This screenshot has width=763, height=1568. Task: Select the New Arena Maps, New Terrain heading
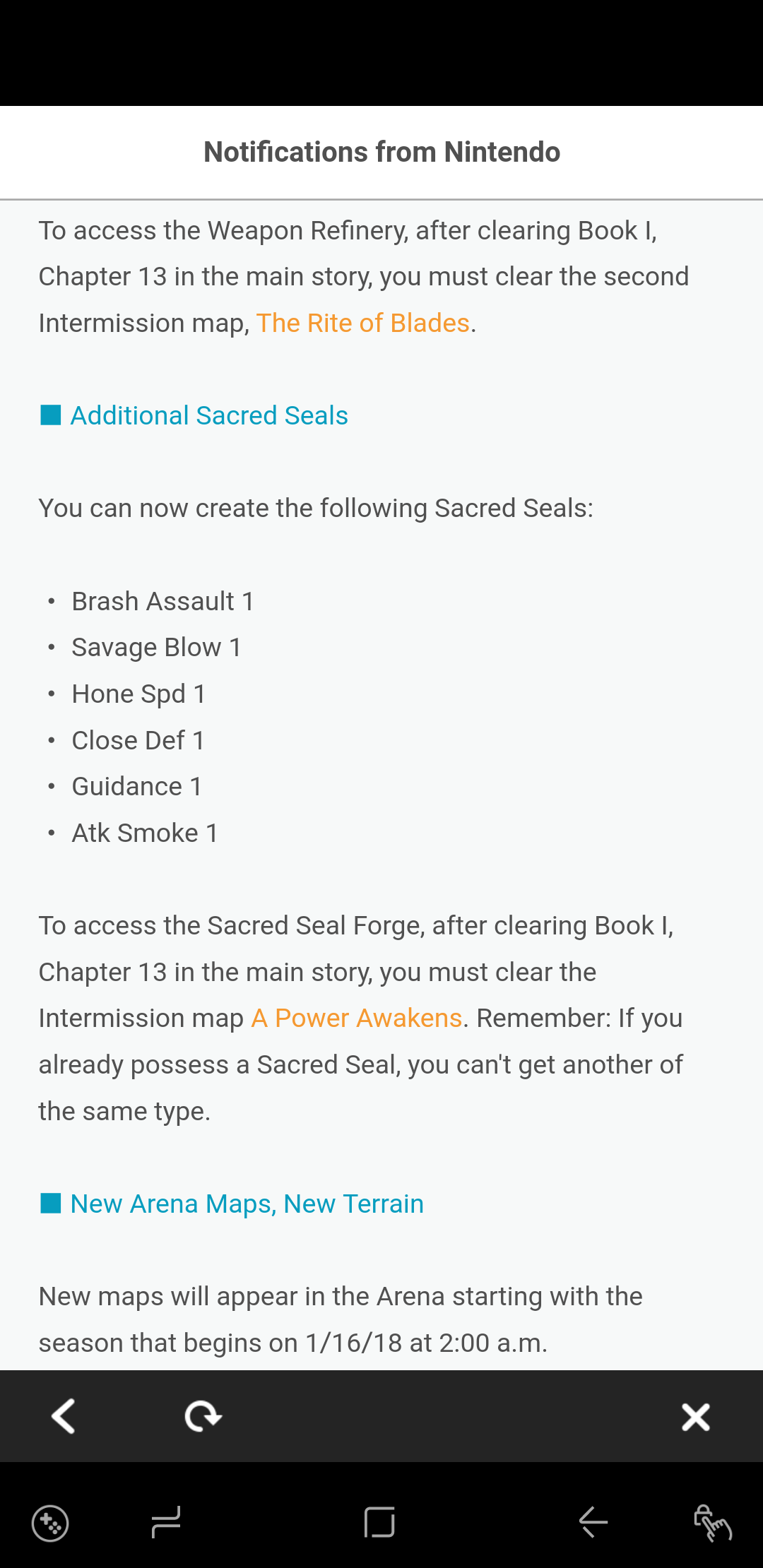(x=247, y=1204)
